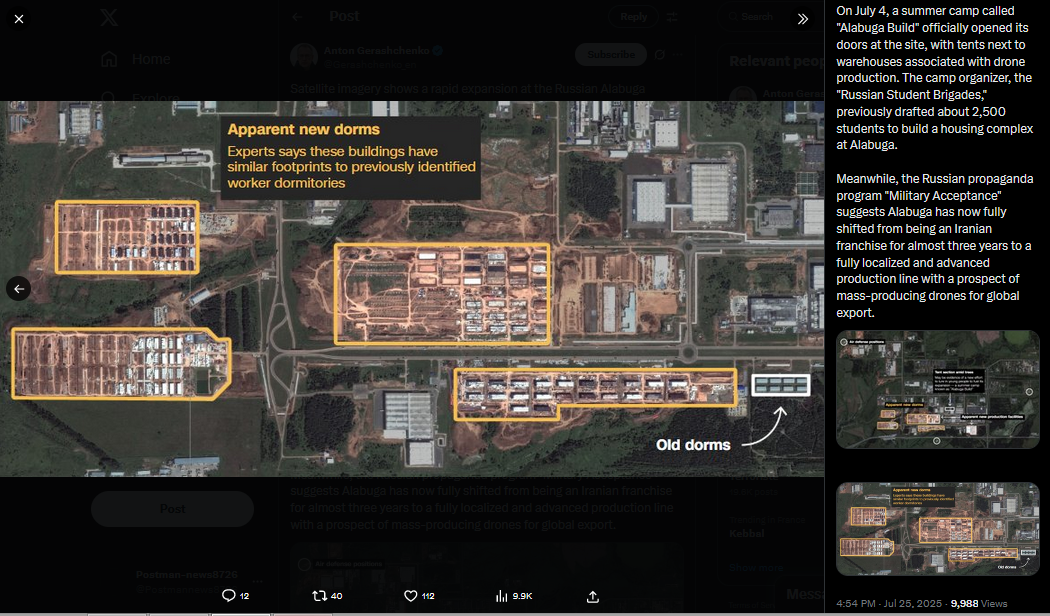Click the dimmed X logo in the background
1050x616 pixels.
tap(108, 17)
